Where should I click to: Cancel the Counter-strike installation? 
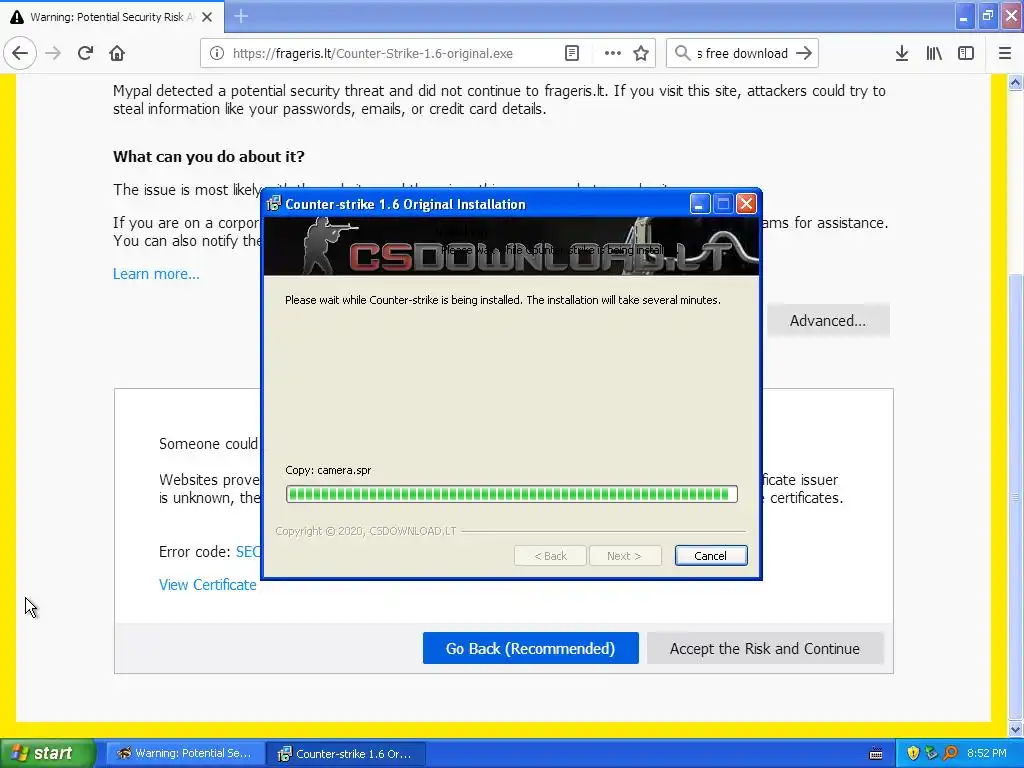711,556
